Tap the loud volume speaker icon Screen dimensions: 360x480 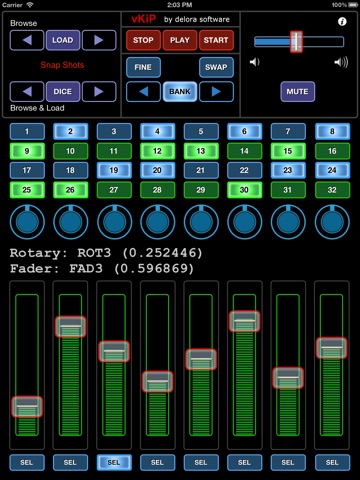(x=341, y=62)
